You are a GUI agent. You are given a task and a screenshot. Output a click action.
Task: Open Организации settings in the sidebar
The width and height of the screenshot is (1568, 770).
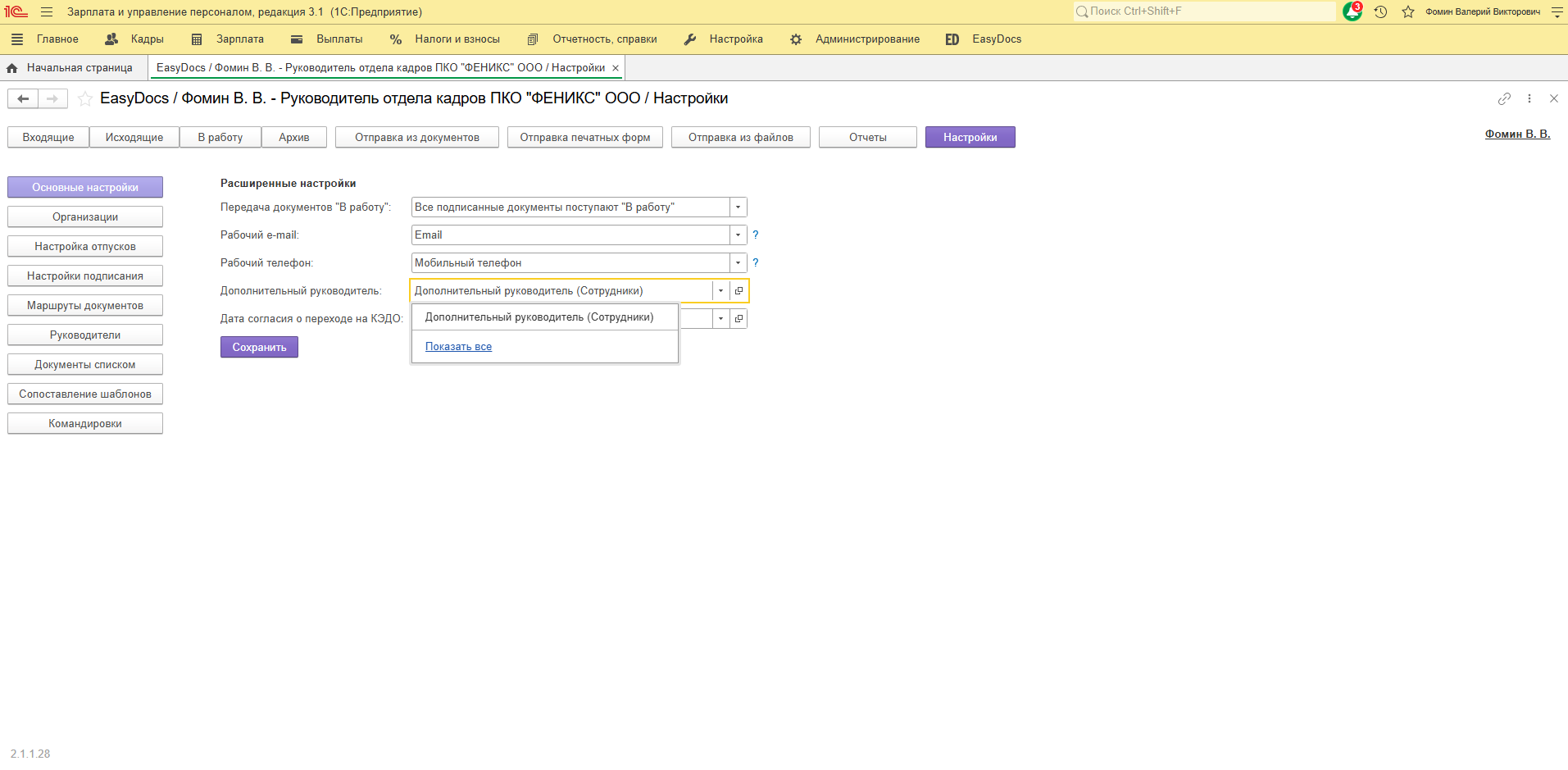point(85,216)
